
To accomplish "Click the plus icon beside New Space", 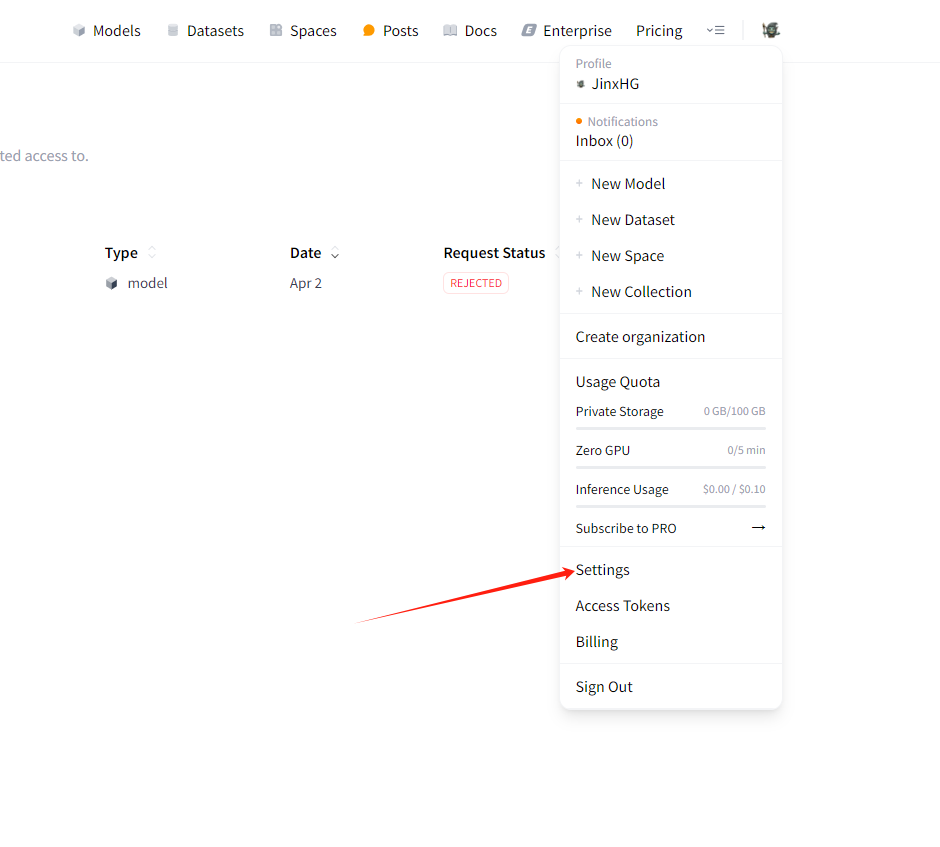I will (x=579, y=255).
